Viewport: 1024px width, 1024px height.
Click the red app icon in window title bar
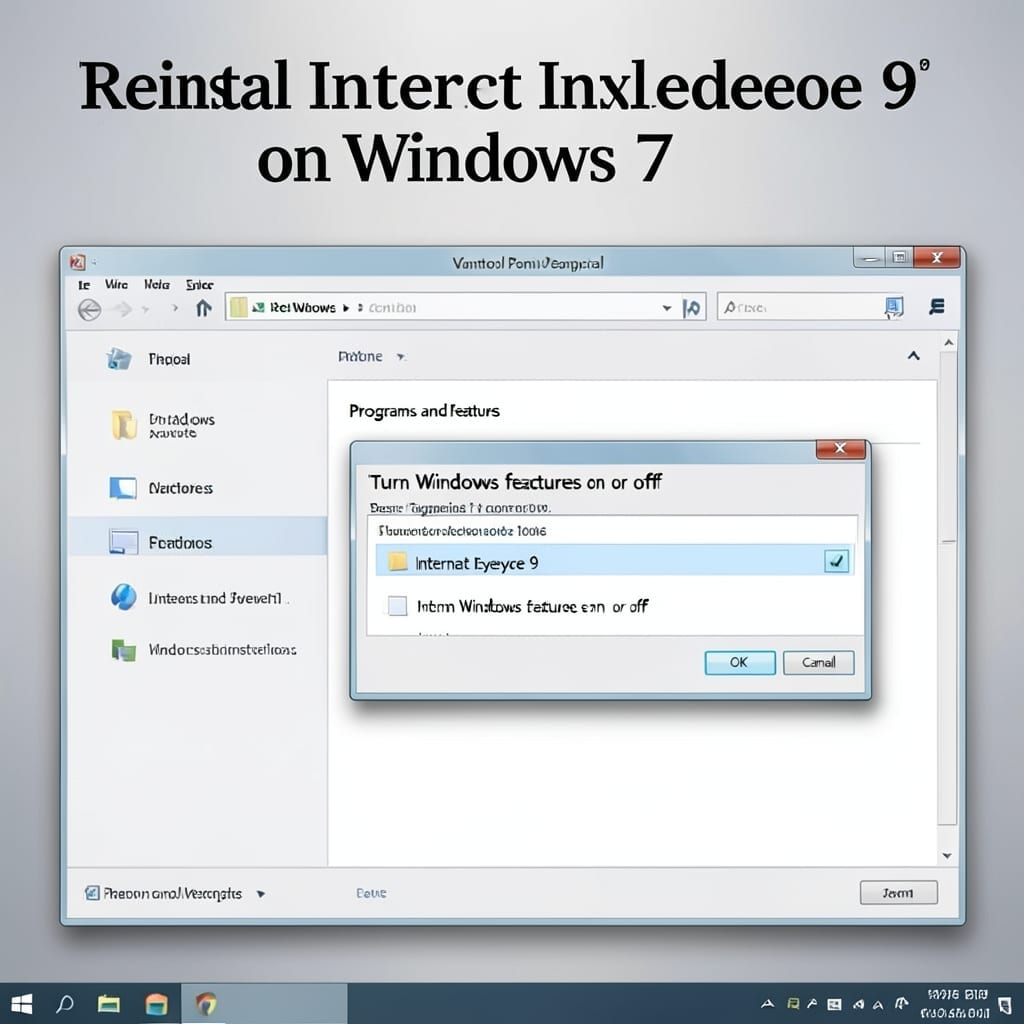78,262
